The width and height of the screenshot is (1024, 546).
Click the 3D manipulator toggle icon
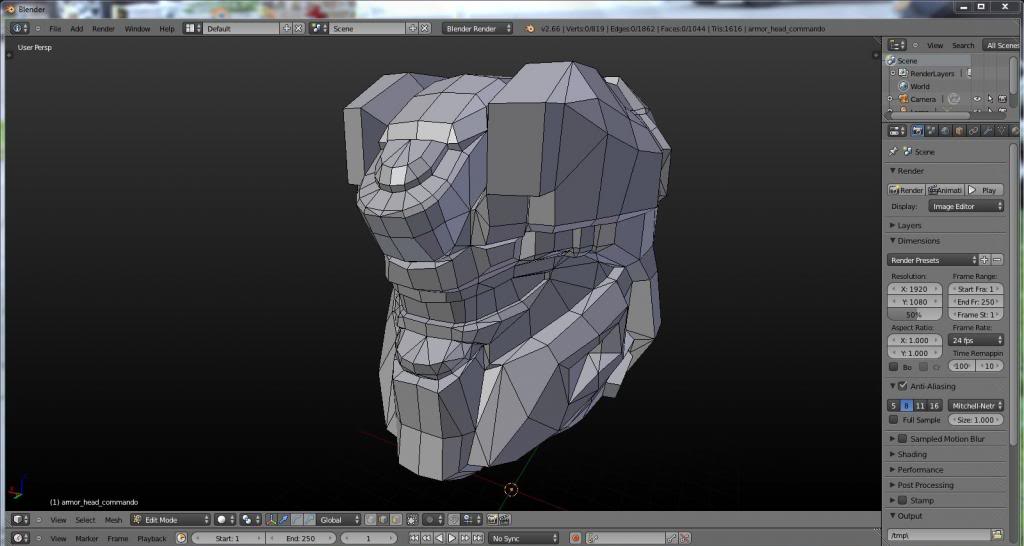(270, 520)
